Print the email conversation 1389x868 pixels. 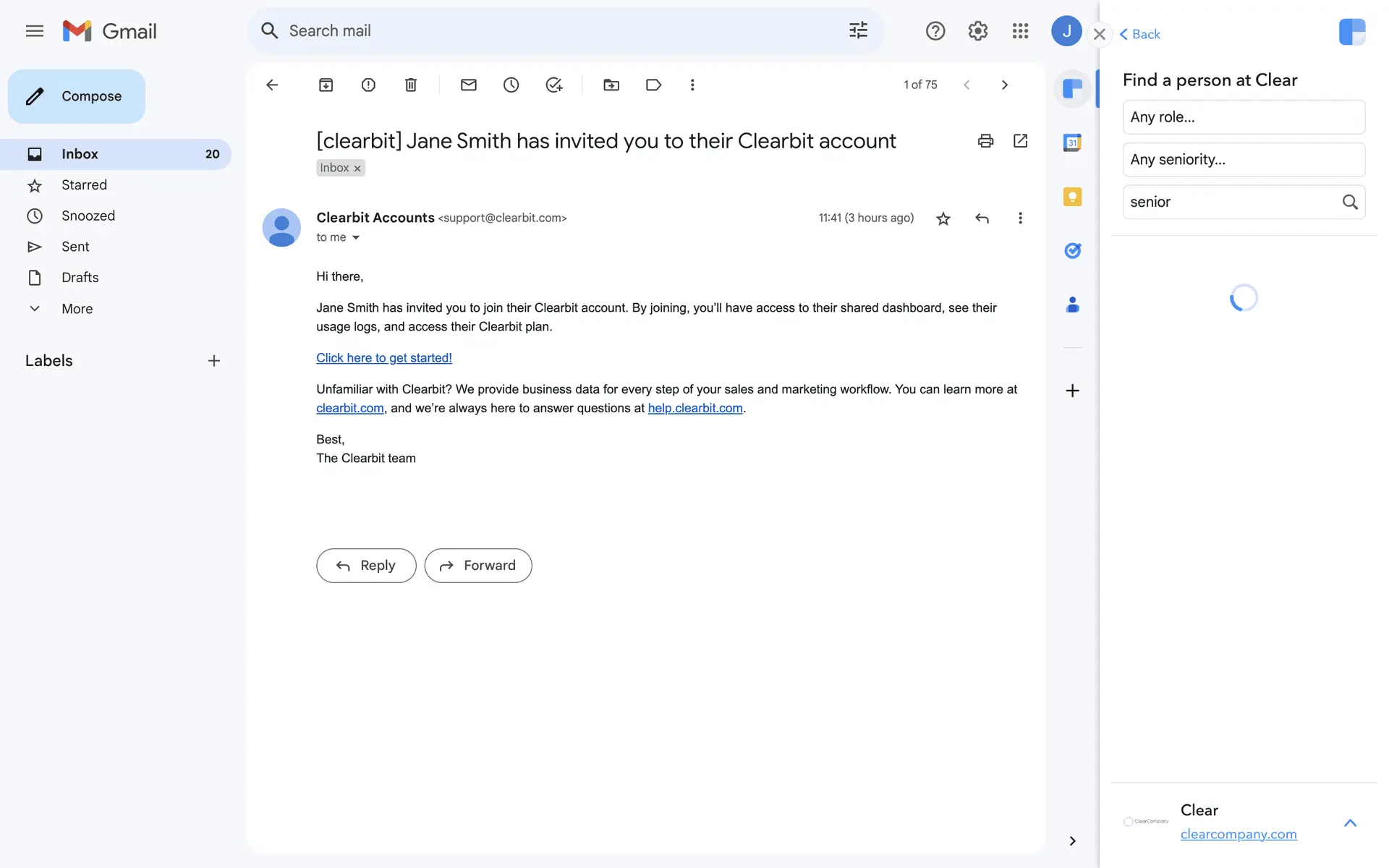click(x=985, y=141)
